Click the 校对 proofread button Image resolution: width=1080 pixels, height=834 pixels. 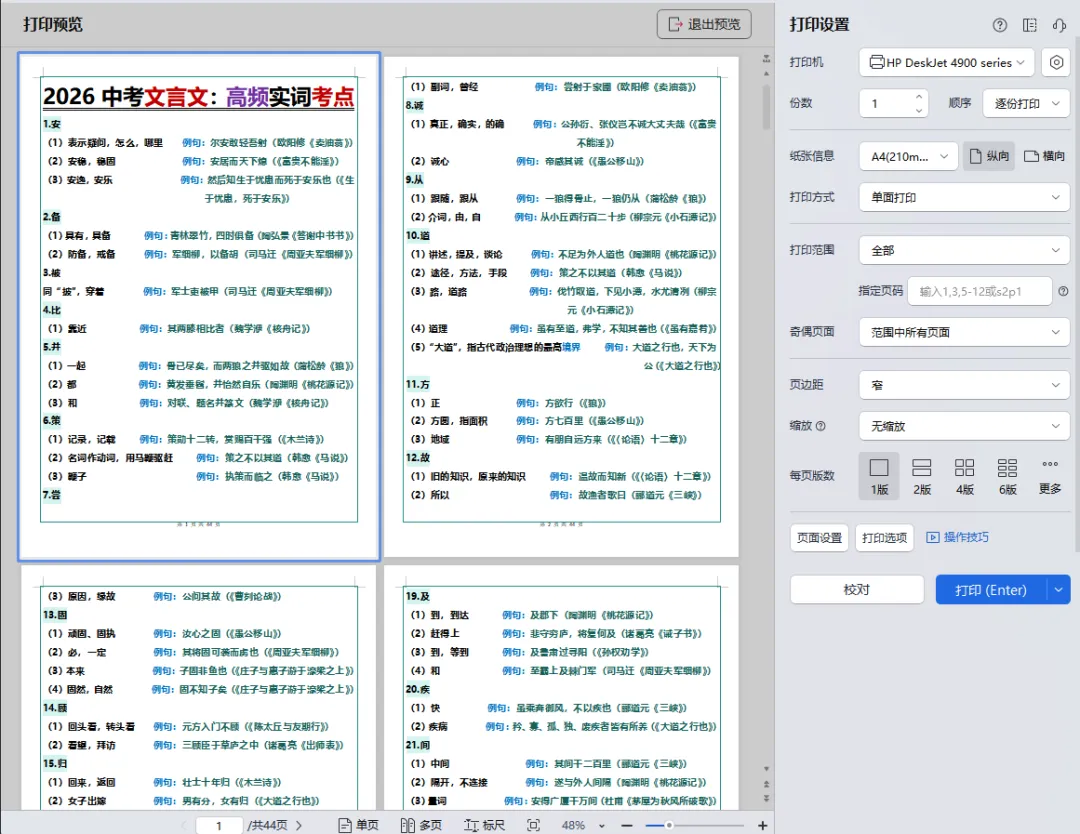[x=857, y=590]
